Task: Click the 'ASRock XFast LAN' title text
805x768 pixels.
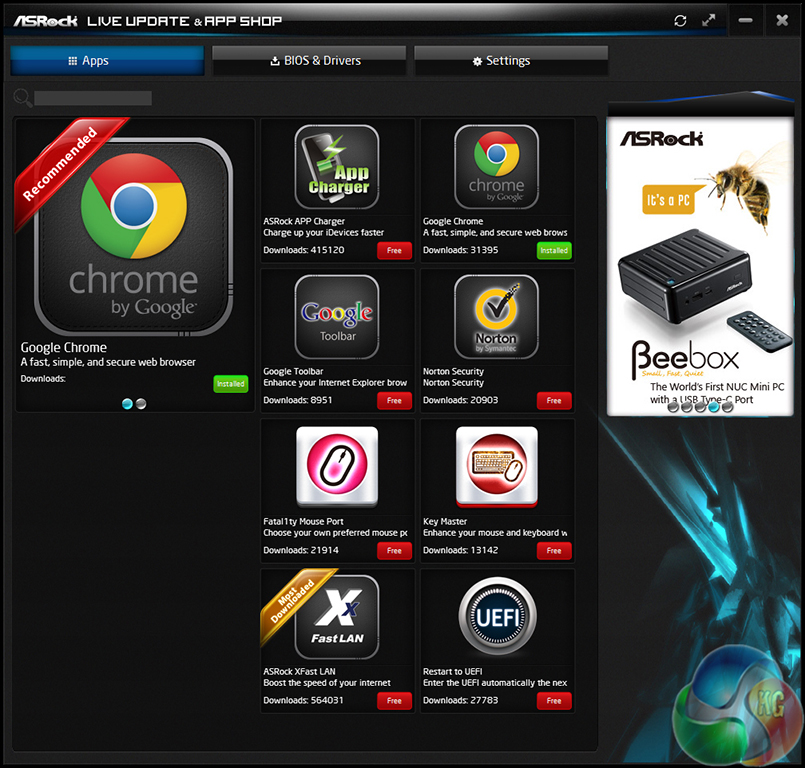Action: pos(299,671)
